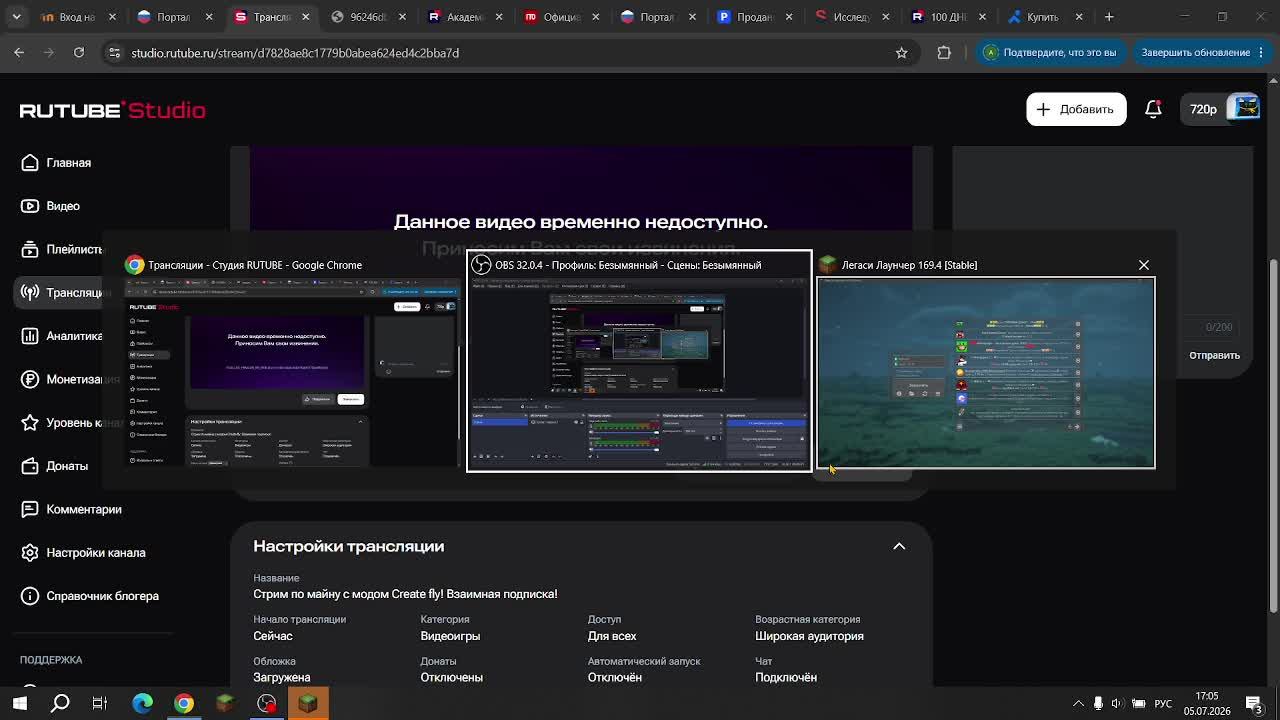
Task: Bookmark this page with the star icon
Action: (x=901, y=53)
